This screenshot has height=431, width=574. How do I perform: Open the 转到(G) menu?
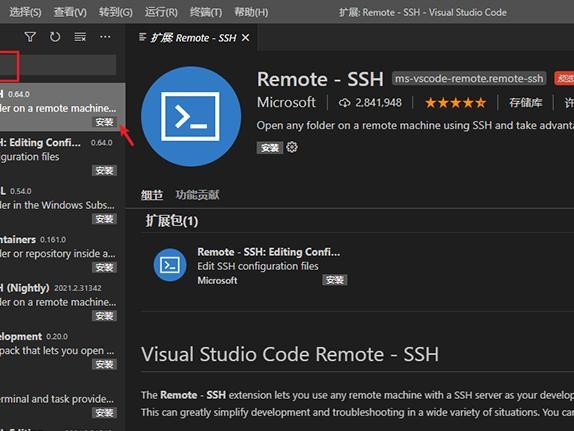click(x=115, y=12)
